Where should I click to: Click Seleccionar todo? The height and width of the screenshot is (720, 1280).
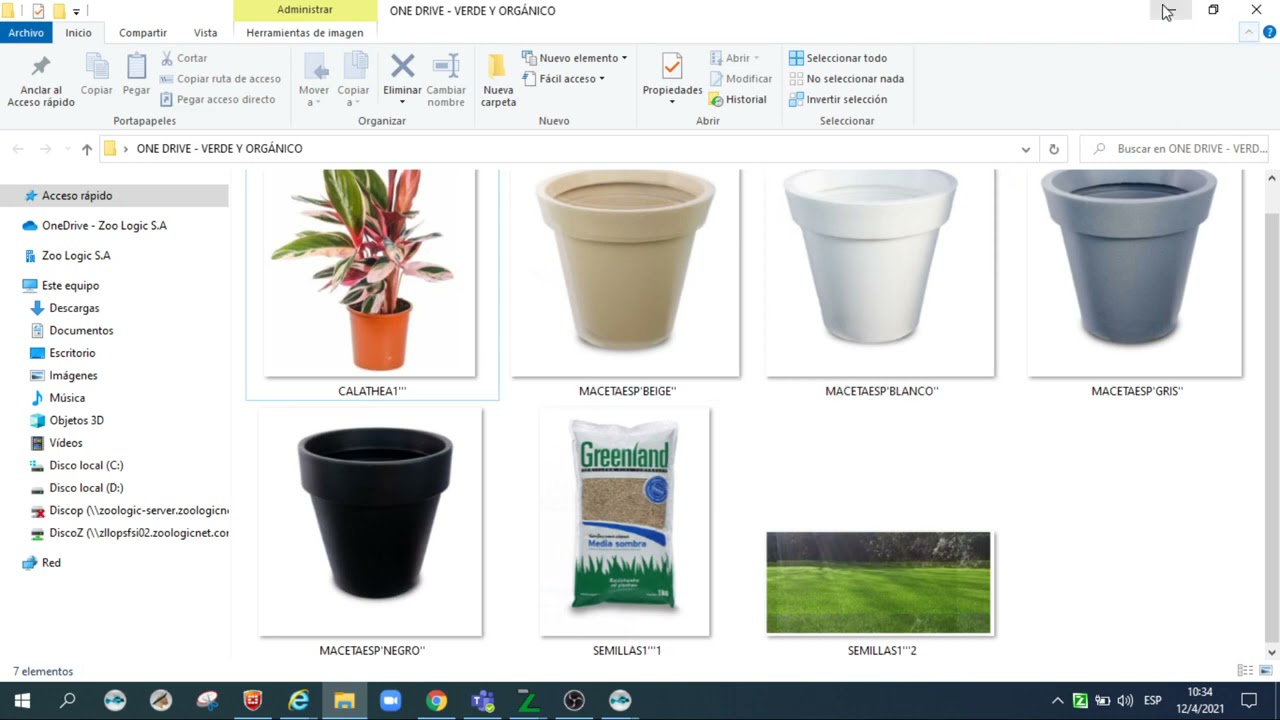838,58
